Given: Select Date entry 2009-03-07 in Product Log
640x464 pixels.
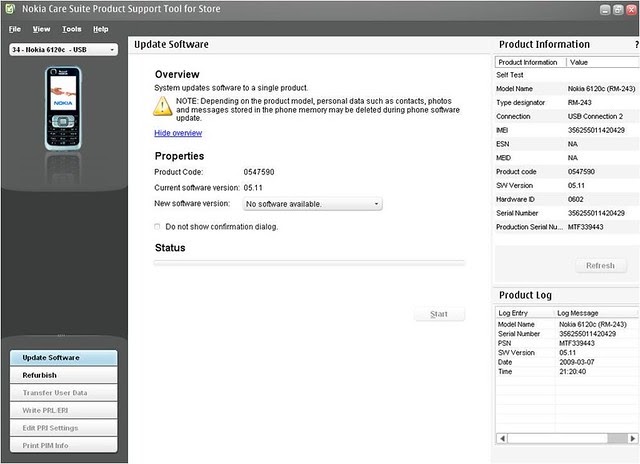Looking at the screenshot, I should (567, 362).
